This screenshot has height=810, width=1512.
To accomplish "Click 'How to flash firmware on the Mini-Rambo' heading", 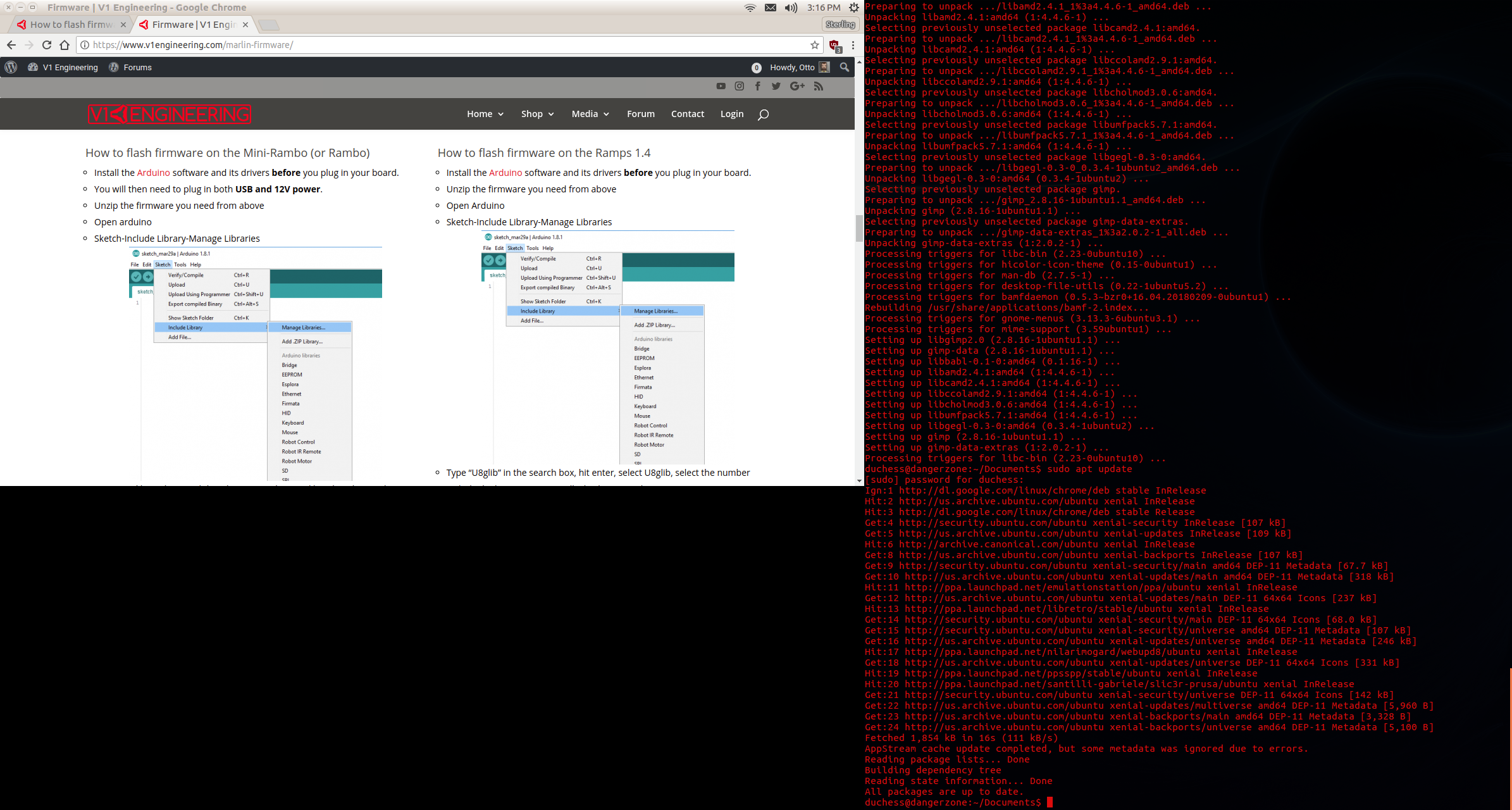I will (x=228, y=153).
